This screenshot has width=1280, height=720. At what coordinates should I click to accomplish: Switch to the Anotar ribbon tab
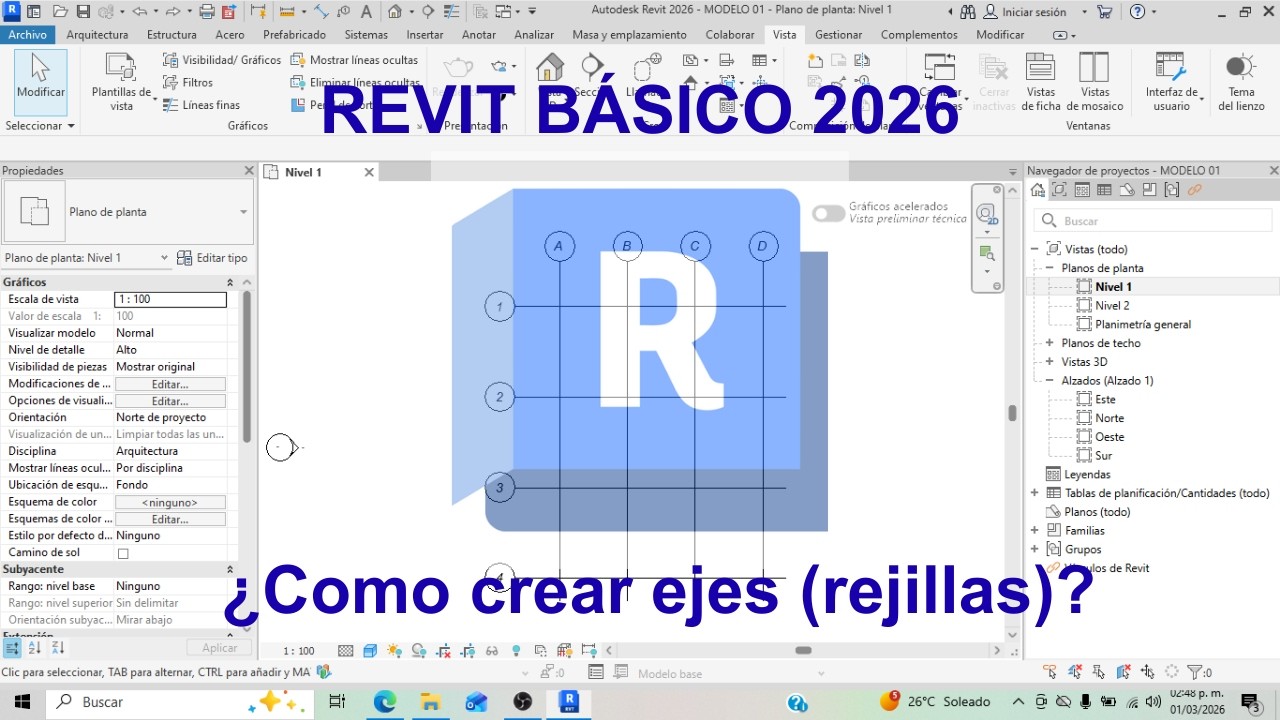479,34
